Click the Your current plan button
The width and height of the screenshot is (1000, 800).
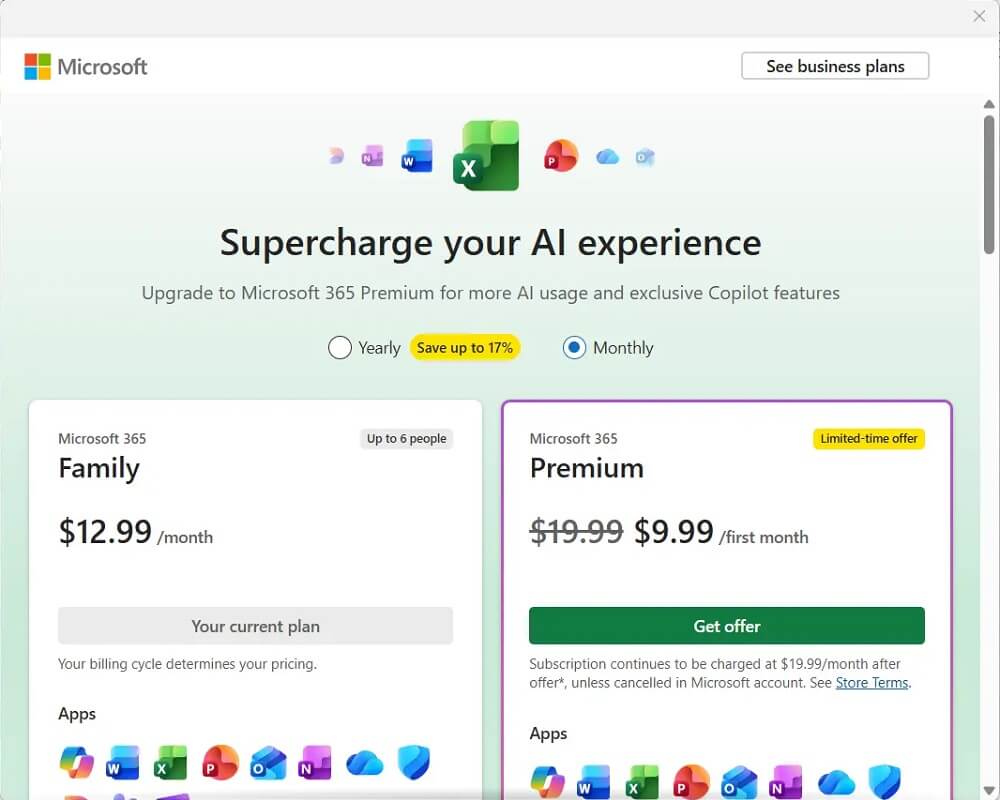(255, 626)
